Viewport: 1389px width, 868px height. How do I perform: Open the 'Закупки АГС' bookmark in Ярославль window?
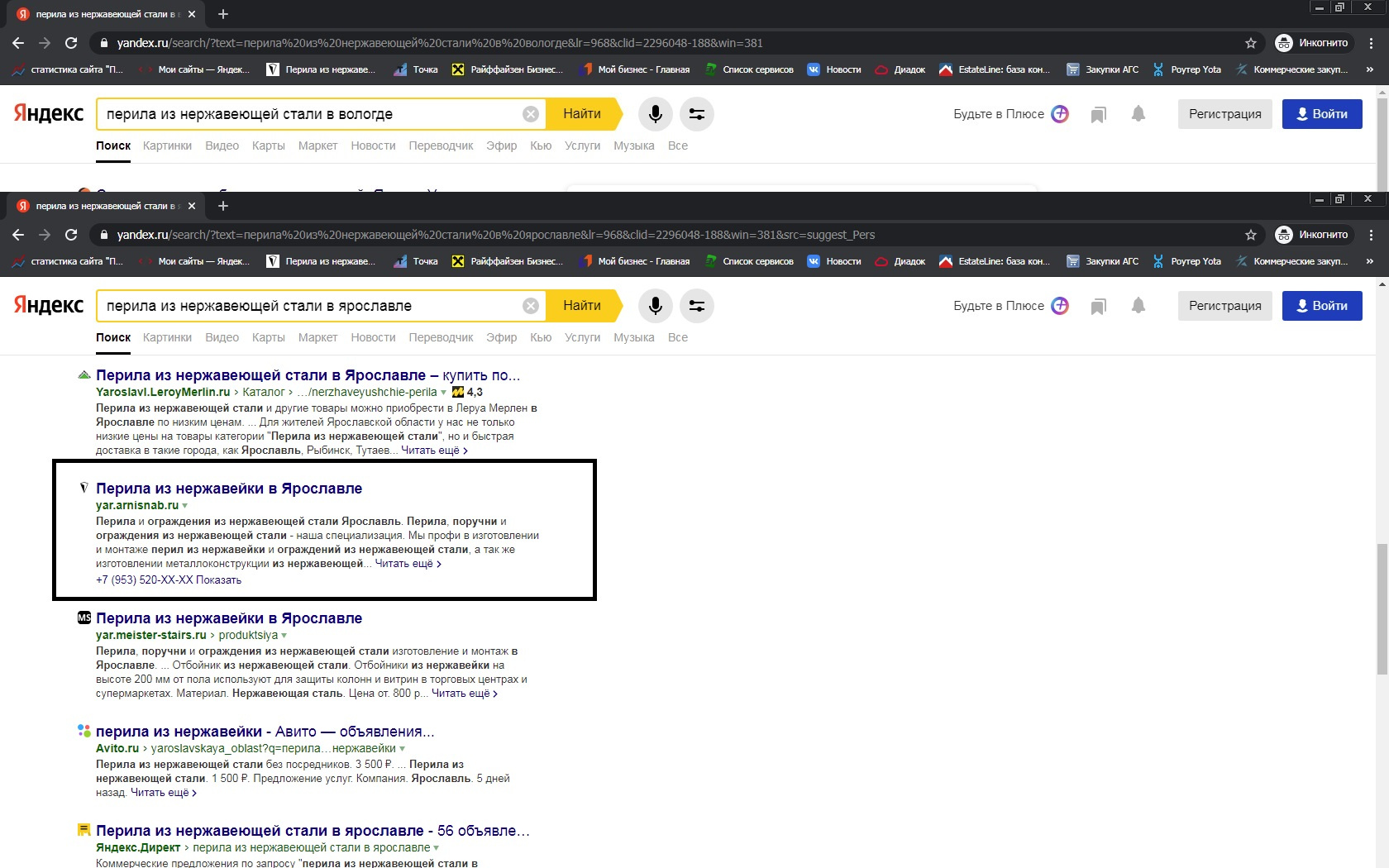pyautogui.click(x=1103, y=261)
